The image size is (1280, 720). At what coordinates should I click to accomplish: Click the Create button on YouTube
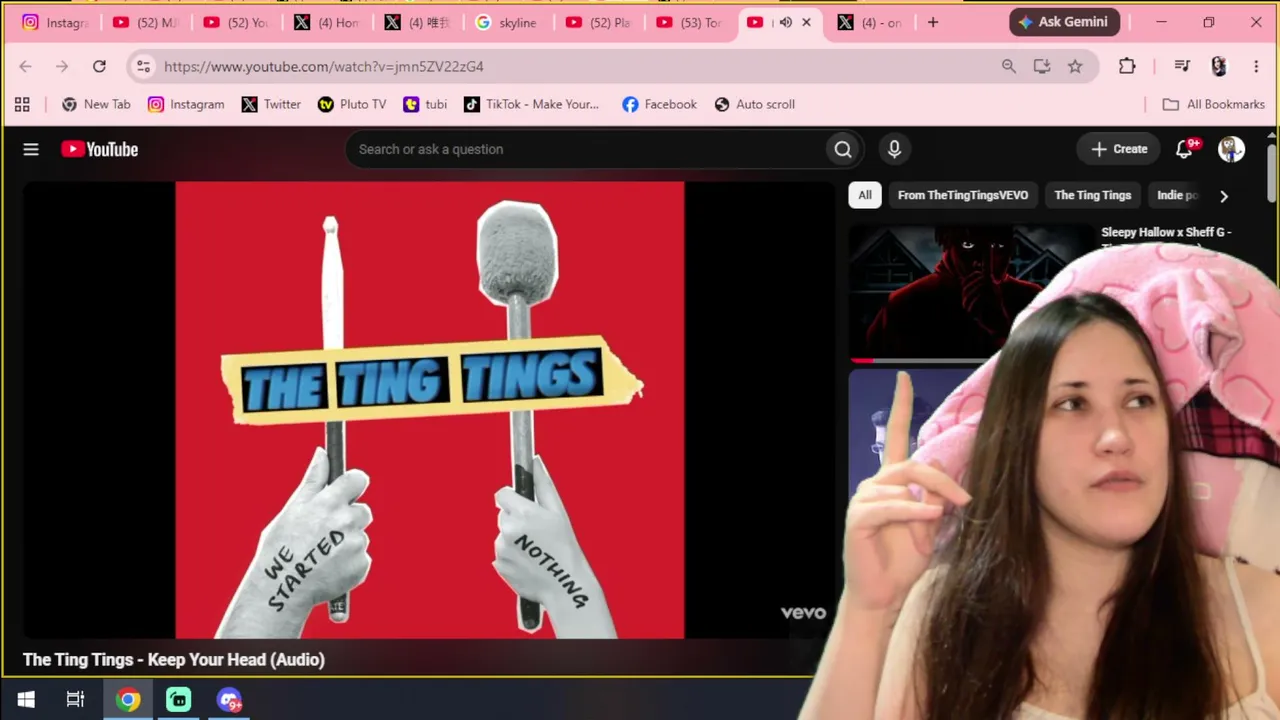click(1119, 149)
